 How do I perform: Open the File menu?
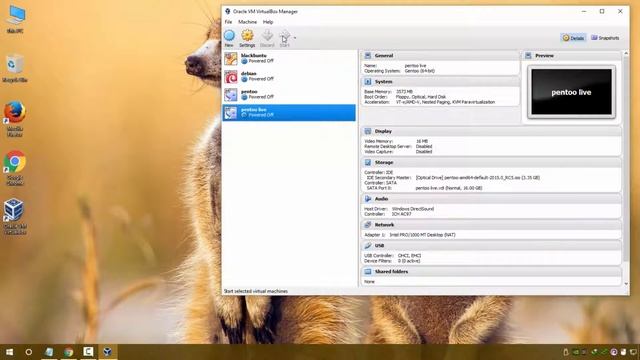pyautogui.click(x=228, y=22)
